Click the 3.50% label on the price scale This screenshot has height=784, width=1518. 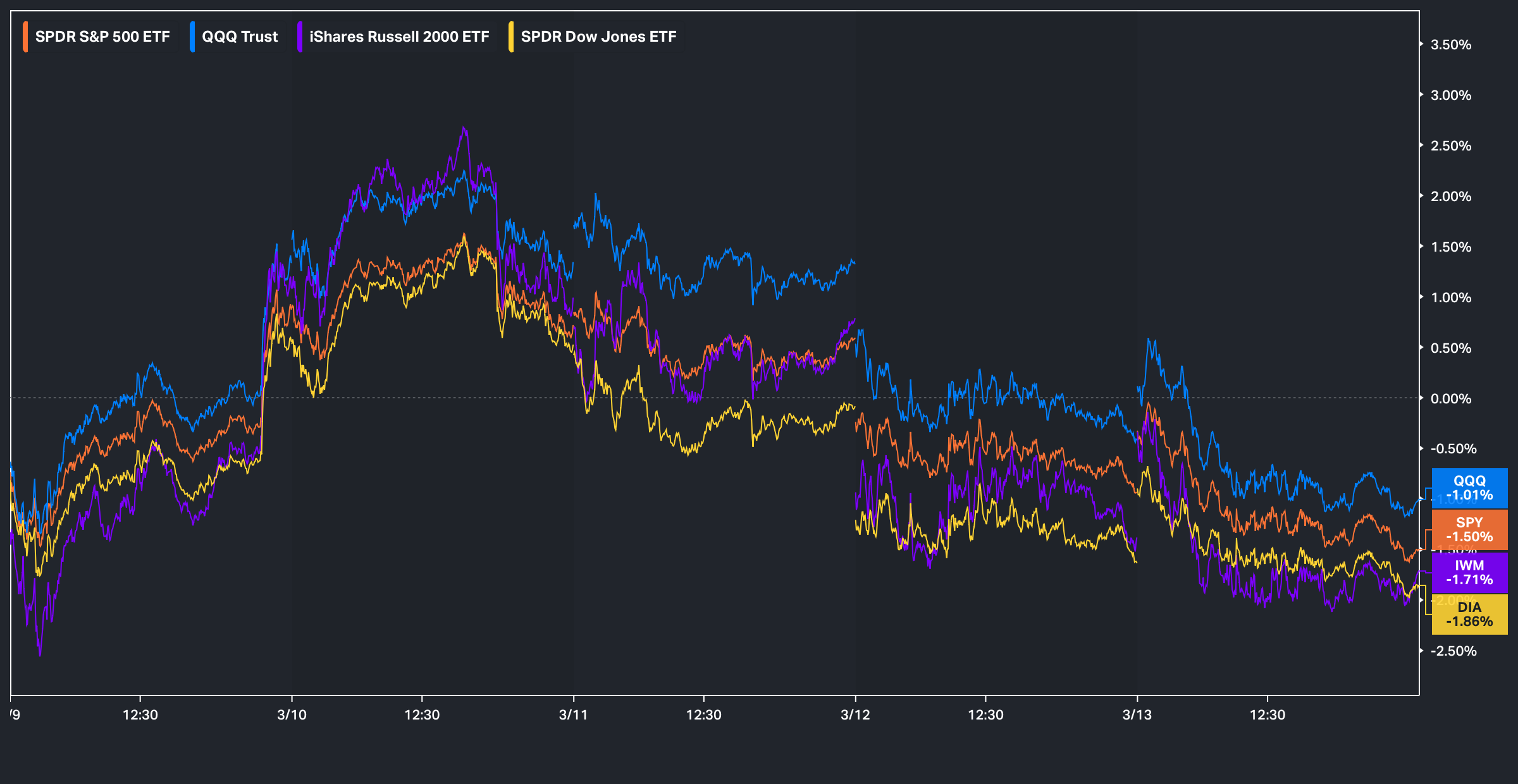coord(1451,45)
